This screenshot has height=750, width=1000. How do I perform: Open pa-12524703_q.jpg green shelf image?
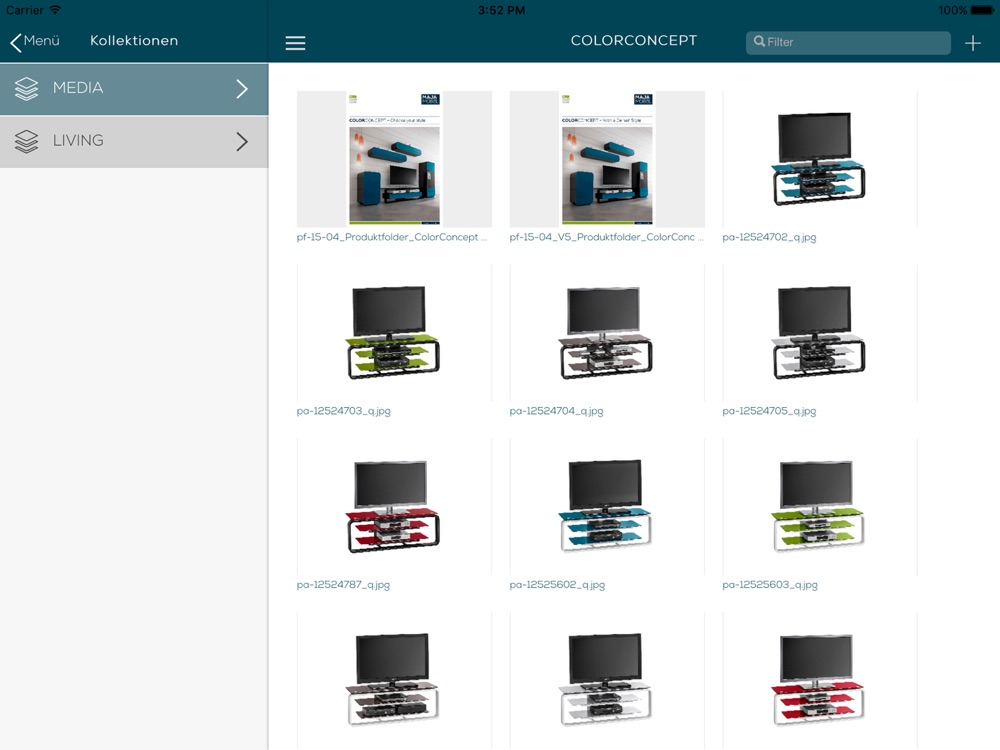pyautogui.click(x=394, y=333)
